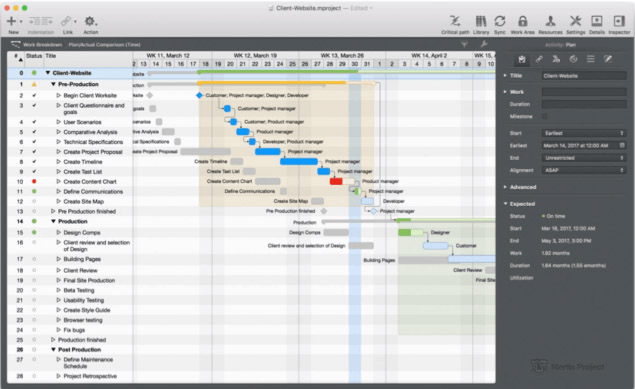Click the Work Breakdown view icon
This screenshot has height=389, width=635.
(15, 44)
